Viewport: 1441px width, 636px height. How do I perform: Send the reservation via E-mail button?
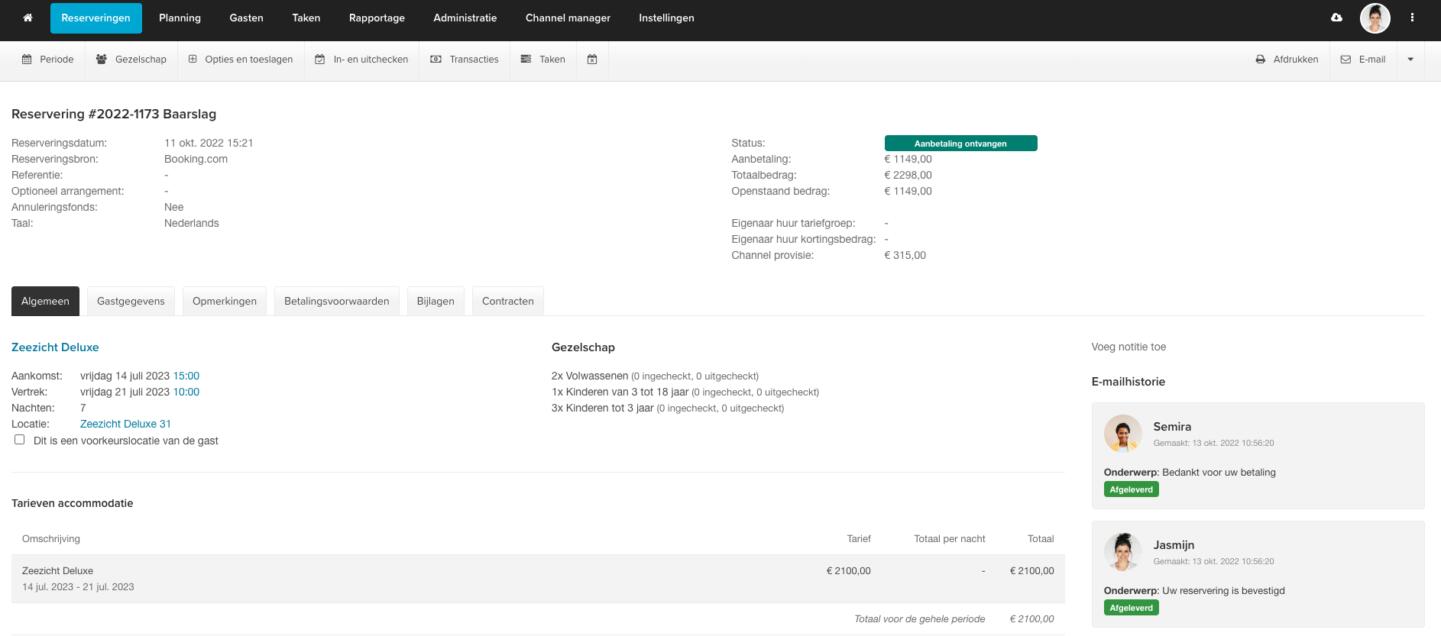pos(1363,59)
